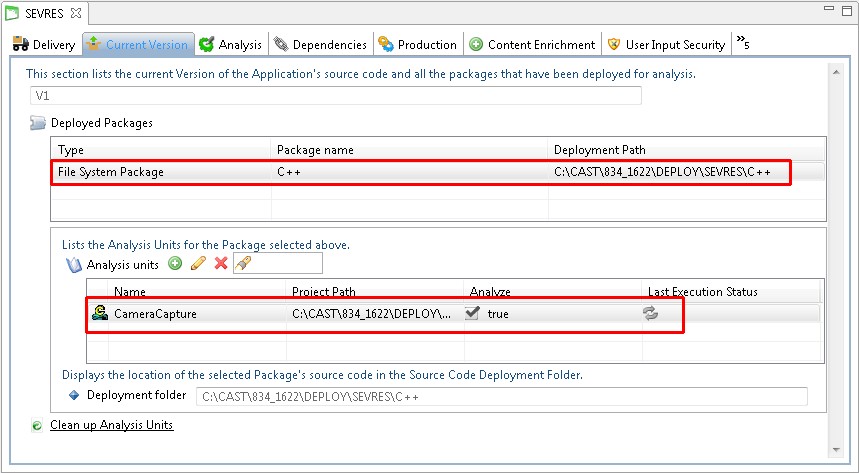Go to the Content Enrichment tab

(533, 44)
